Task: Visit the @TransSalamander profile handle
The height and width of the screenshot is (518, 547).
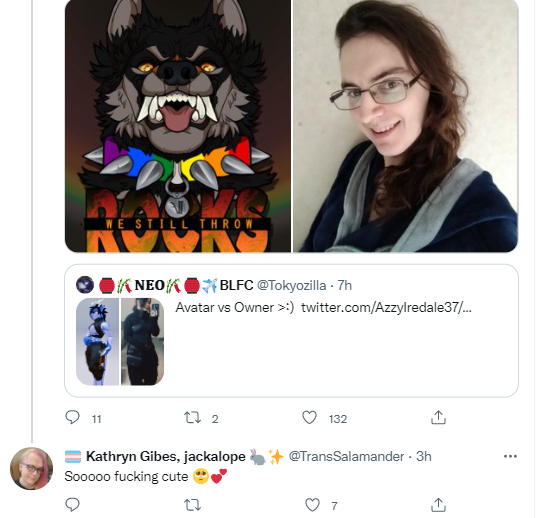Action: tap(346, 456)
